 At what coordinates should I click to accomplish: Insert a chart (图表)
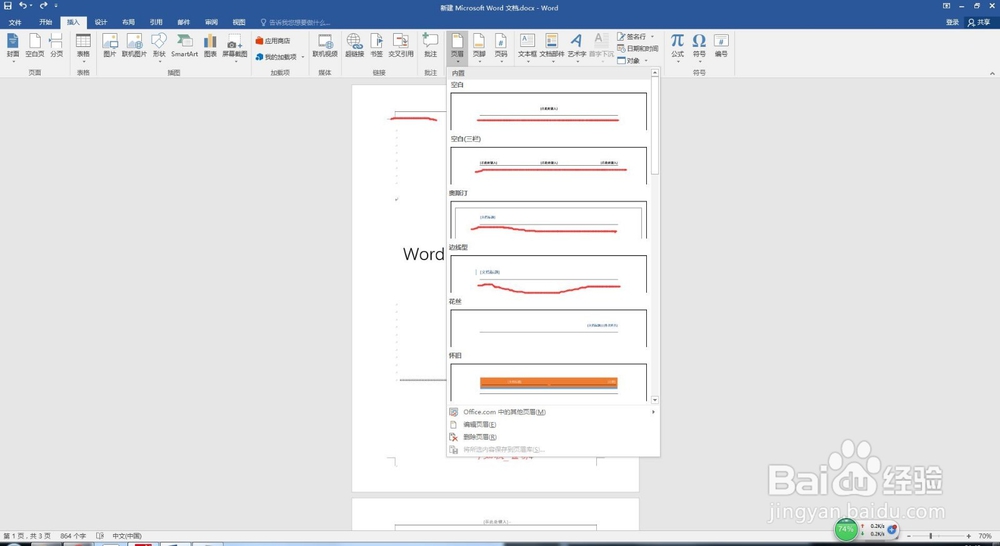(x=210, y=46)
